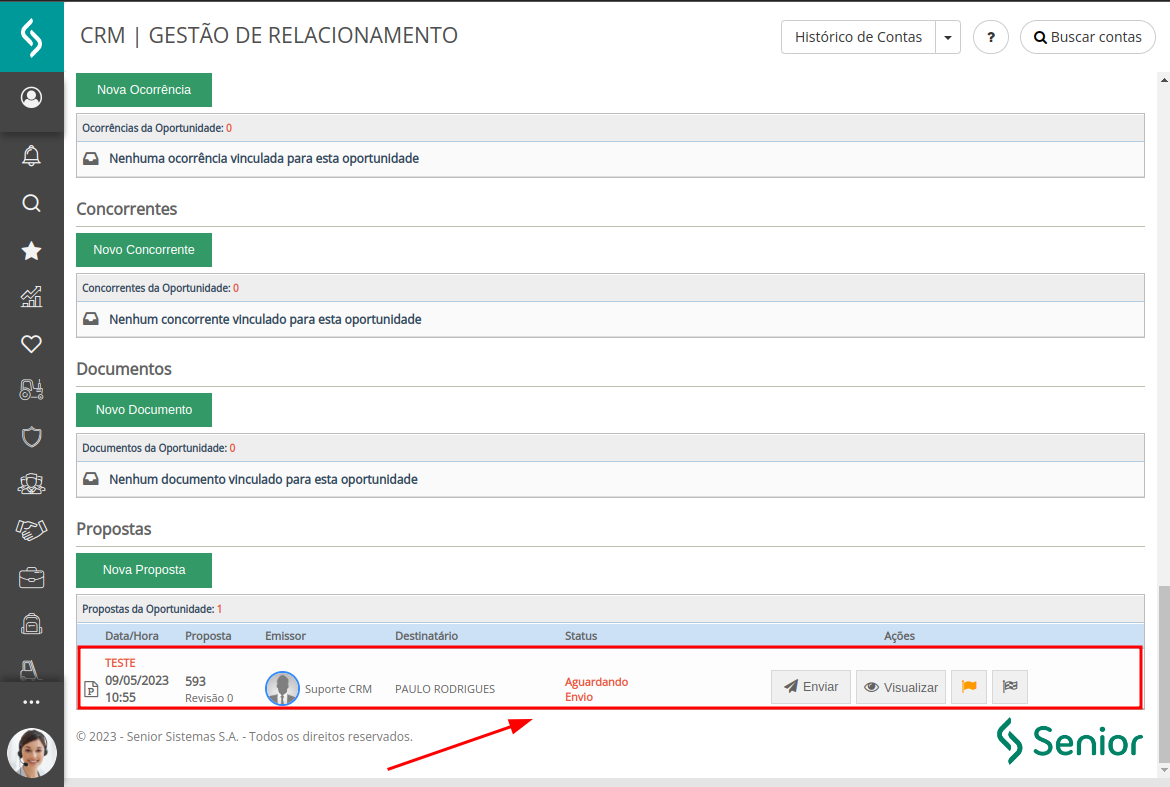Viewport: 1170px width, 787px height.
Task: Click Ocorrências da Oportunidade header row
Action: tap(610, 128)
